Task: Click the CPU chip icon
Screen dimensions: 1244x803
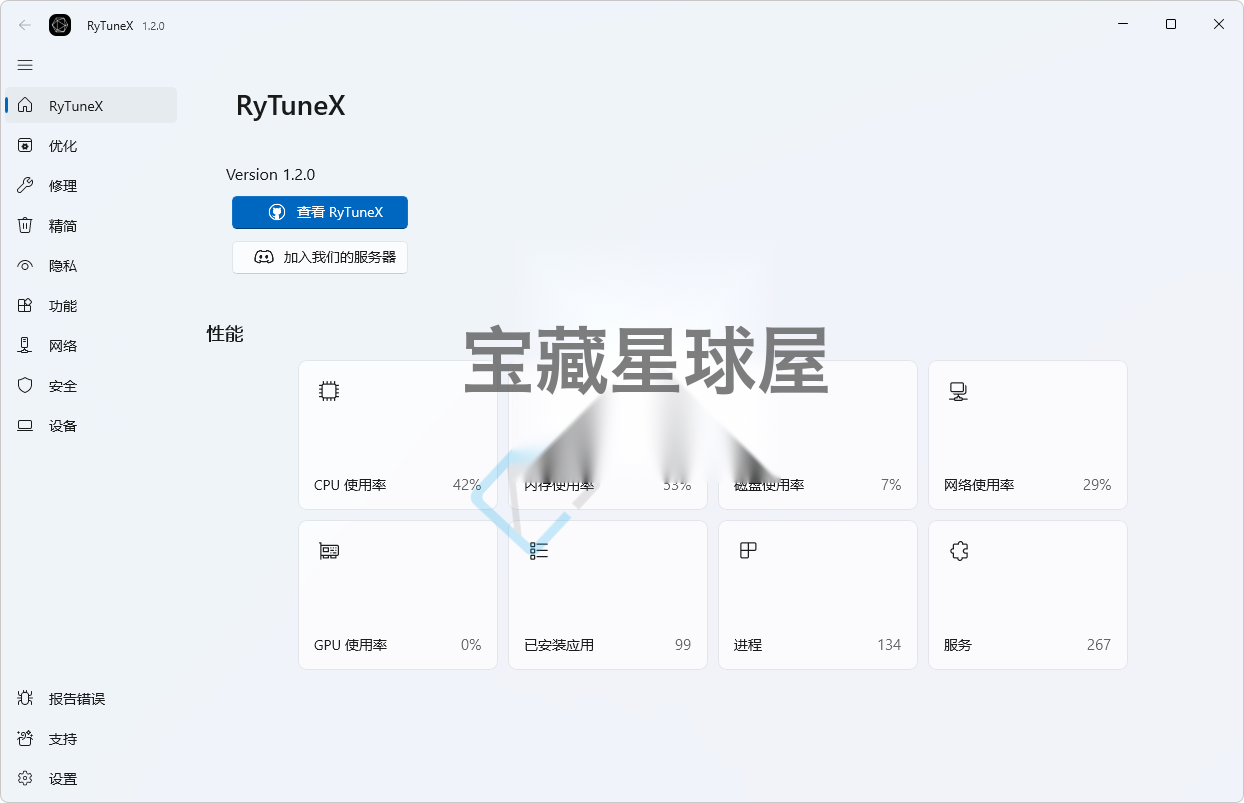Action: click(328, 391)
